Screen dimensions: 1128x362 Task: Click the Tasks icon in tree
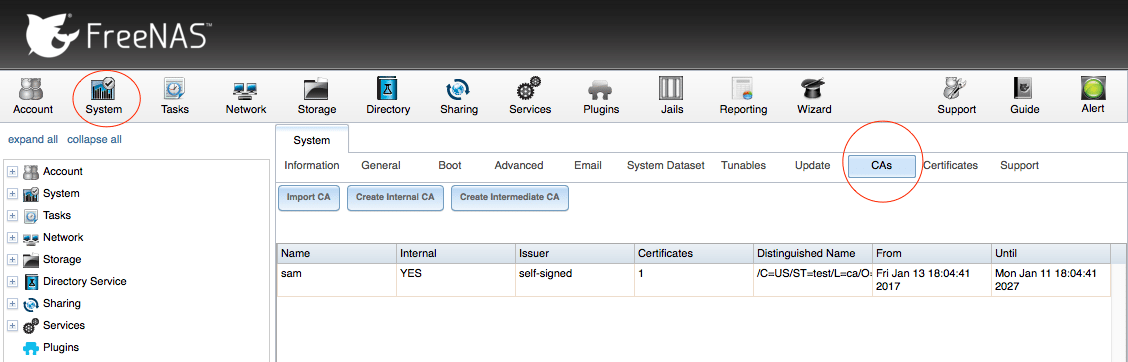pos(31,216)
